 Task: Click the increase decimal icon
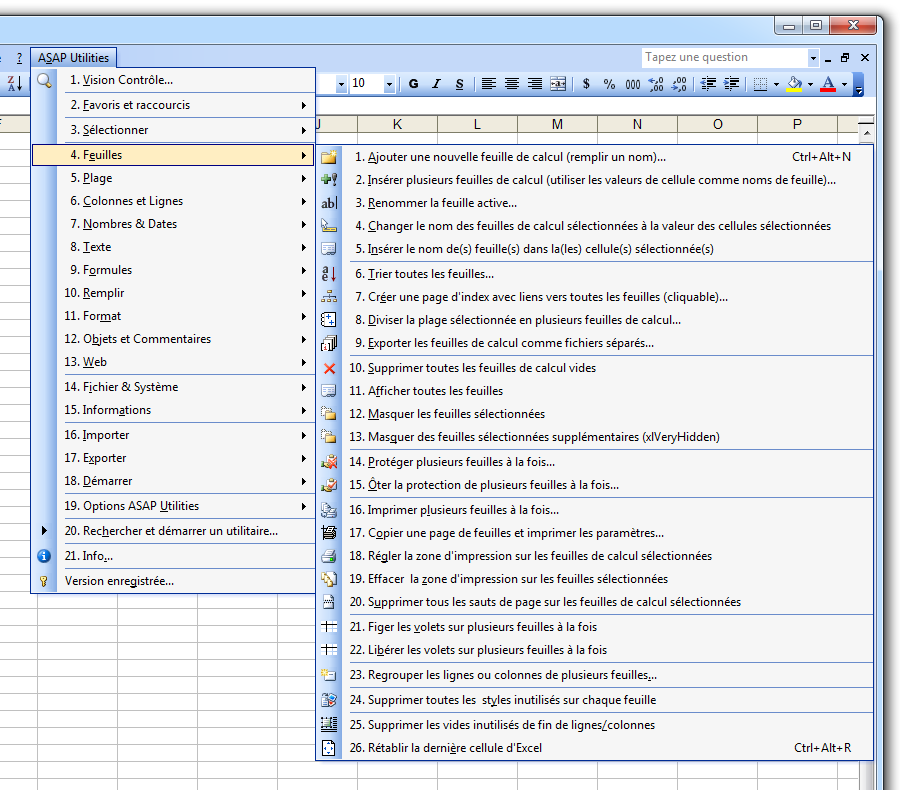coord(656,84)
